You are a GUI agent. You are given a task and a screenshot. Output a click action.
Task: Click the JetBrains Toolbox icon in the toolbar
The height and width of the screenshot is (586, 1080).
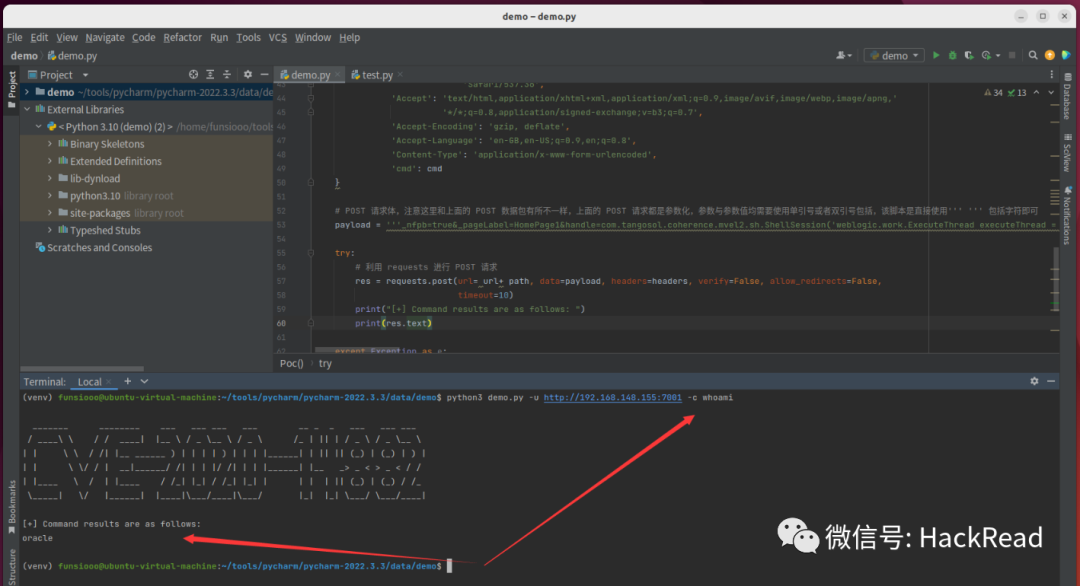click(1066, 55)
